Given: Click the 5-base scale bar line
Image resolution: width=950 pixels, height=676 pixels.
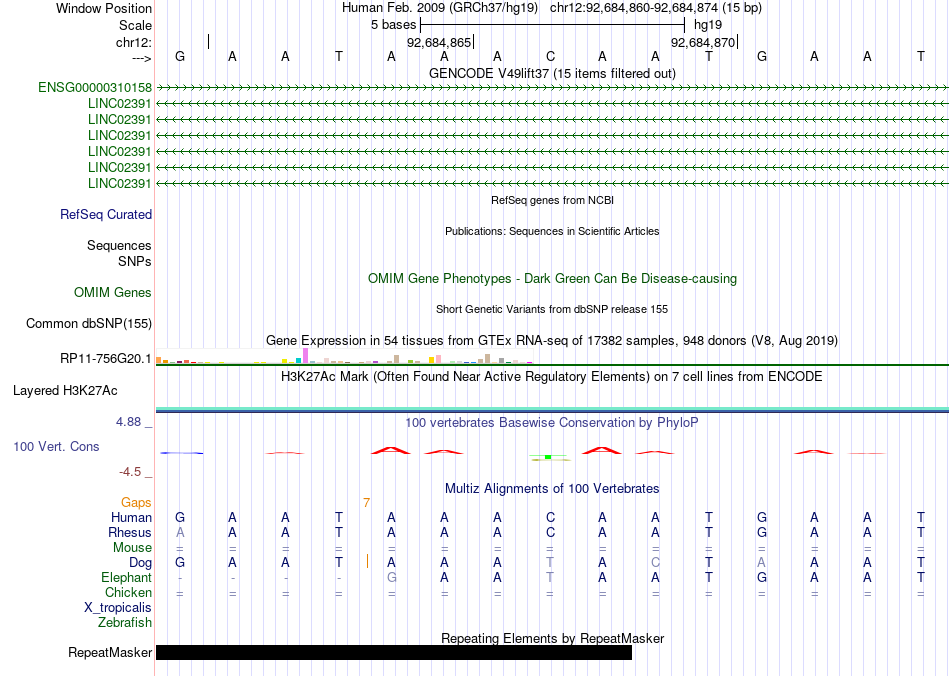Looking at the screenshot, I should pyautogui.click(x=553, y=25).
